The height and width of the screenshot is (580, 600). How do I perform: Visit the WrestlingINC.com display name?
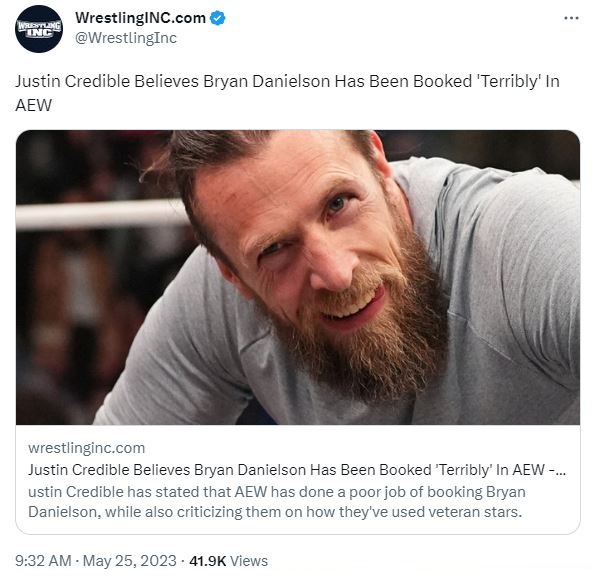click(x=140, y=18)
